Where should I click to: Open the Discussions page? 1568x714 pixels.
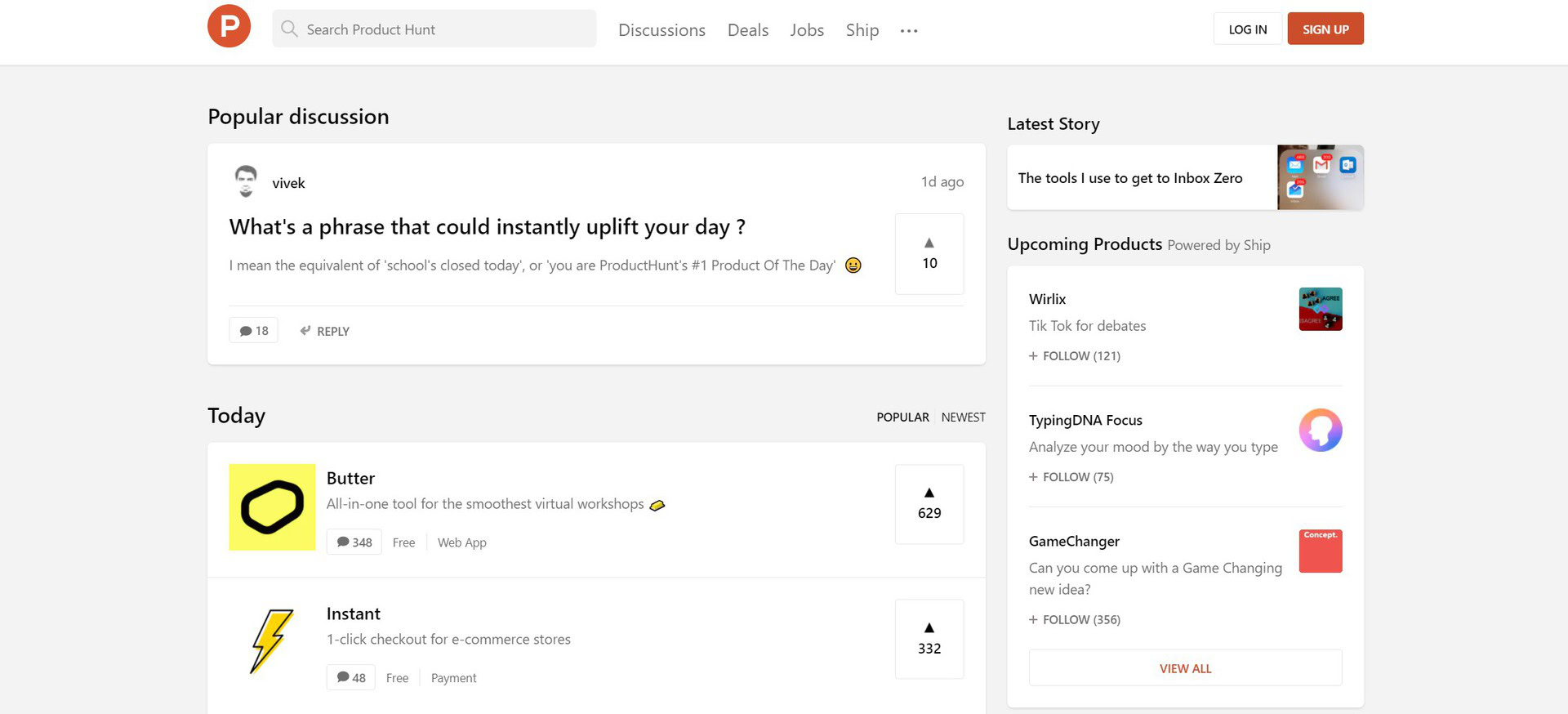(x=661, y=30)
